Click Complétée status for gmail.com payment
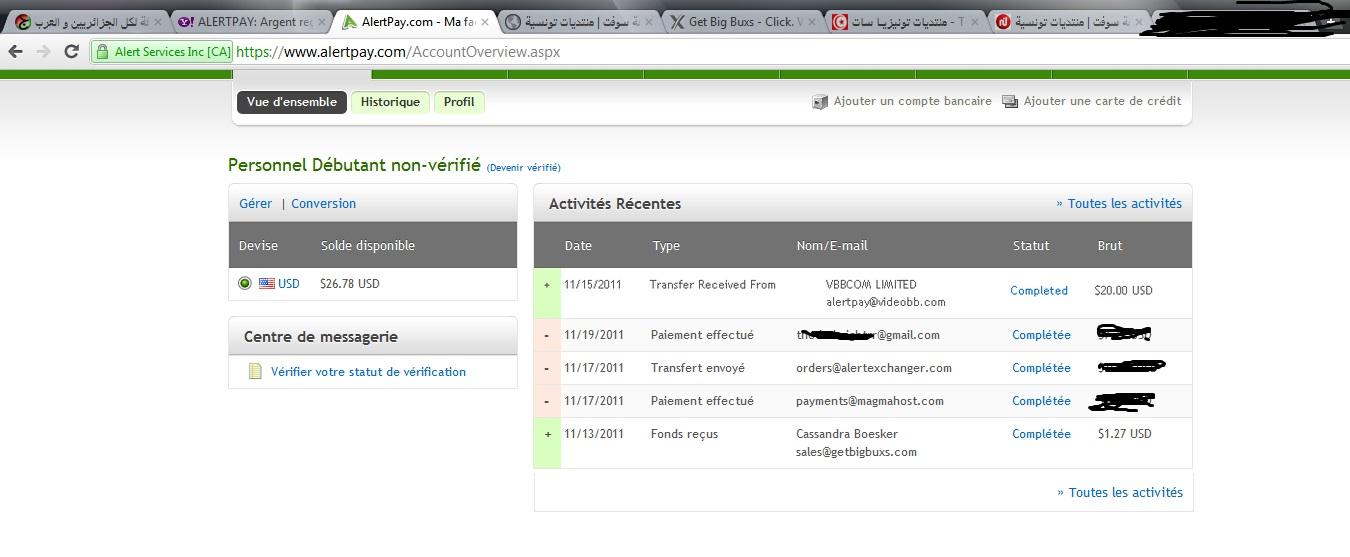Viewport: 1350px width, 557px height. tap(1041, 335)
